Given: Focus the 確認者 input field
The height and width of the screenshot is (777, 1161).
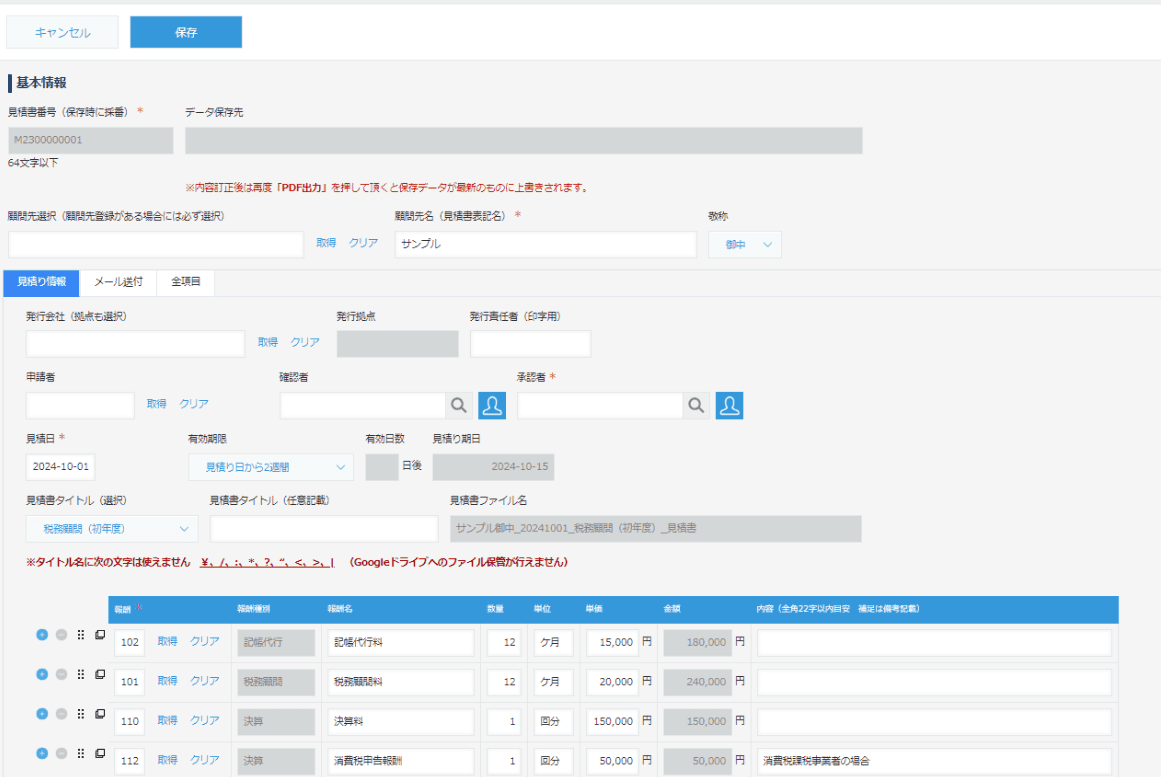Looking at the screenshot, I should (x=363, y=405).
